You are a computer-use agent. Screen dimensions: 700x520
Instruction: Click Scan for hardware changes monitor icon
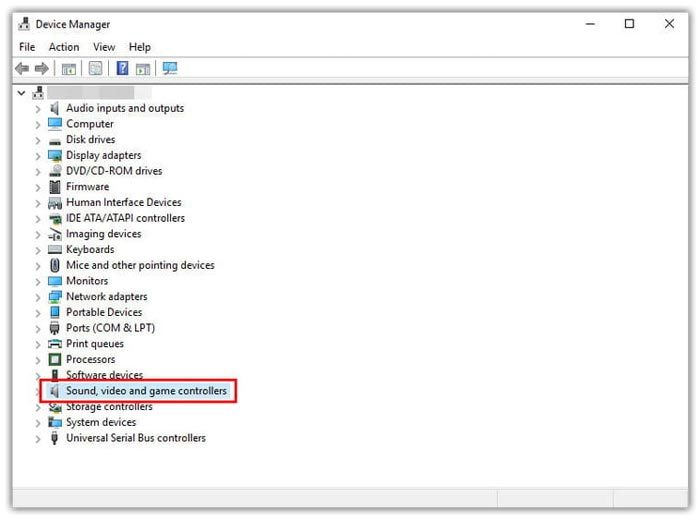coord(170,68)
